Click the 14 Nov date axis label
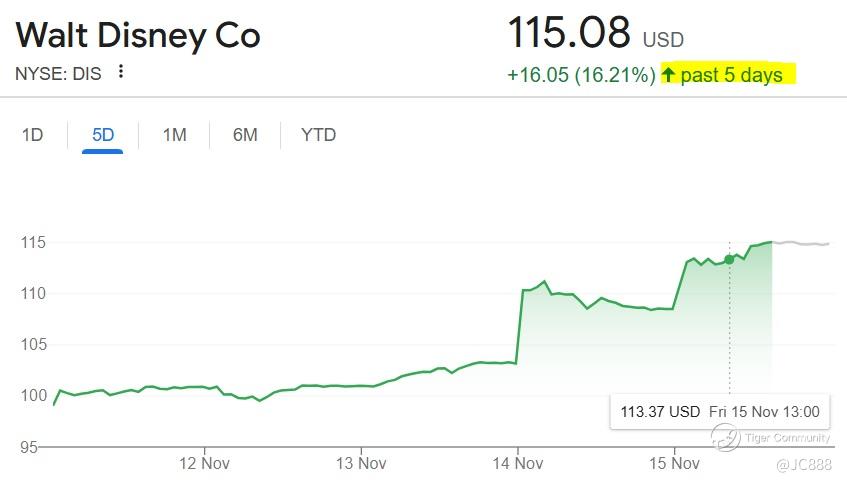 point(517,463)
